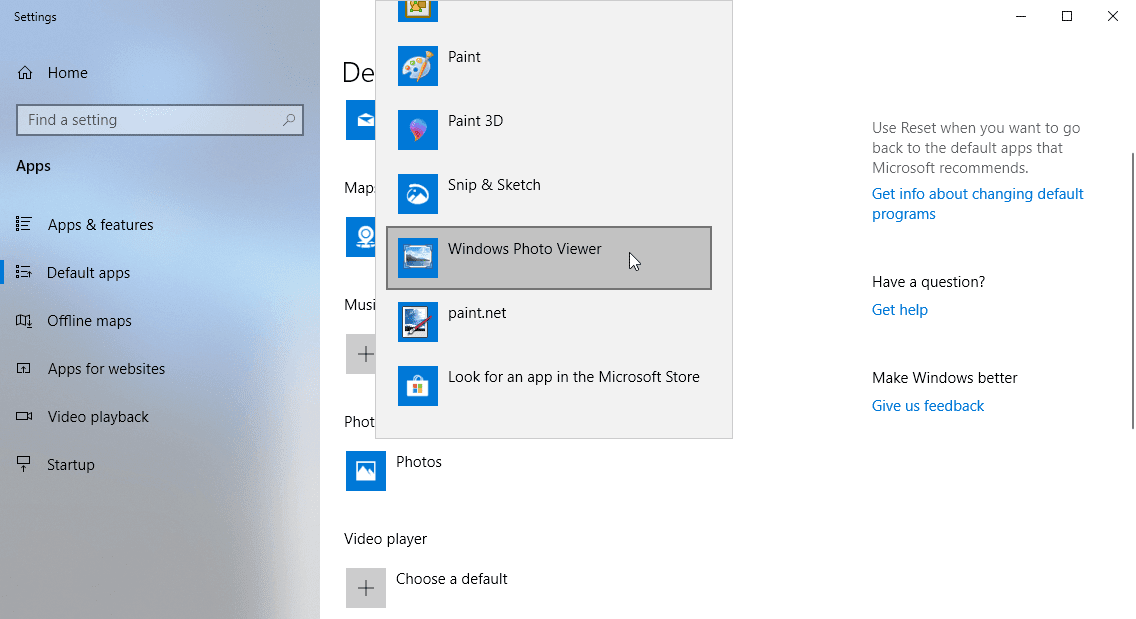Image resolution: width=1136 pixels, height=619 pixels.
Task: Choose Paint from the app list
Action: [548, 66]
